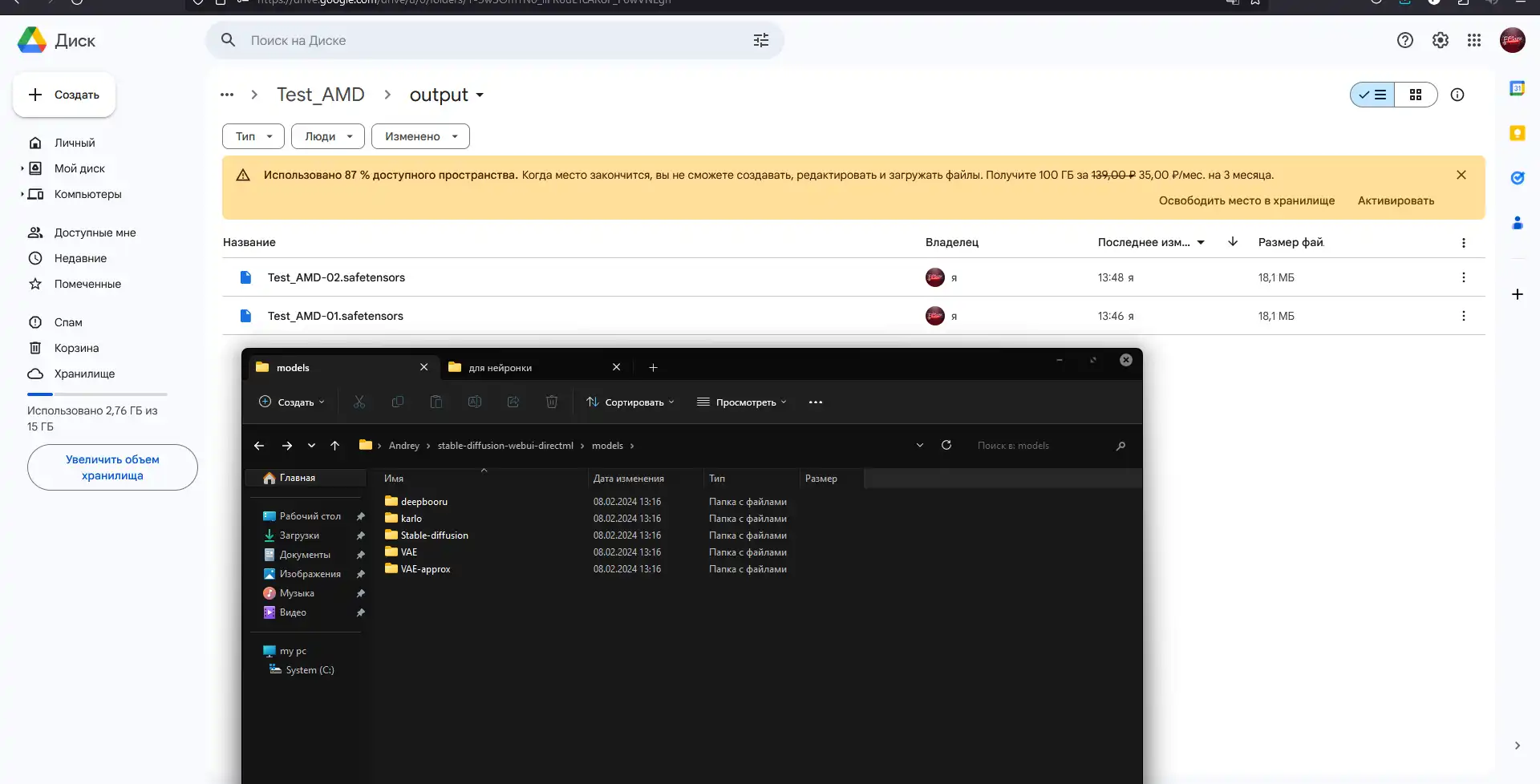1540x784 pixels.
Task: Open the output folder dropdown
Action: (x=447, y=95)
